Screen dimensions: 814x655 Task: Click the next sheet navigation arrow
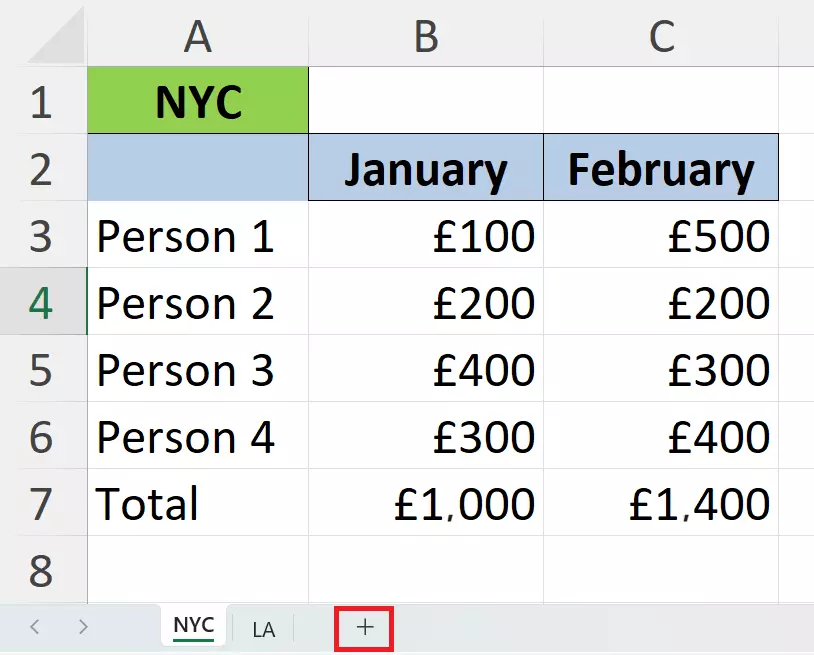pos(85,628)
